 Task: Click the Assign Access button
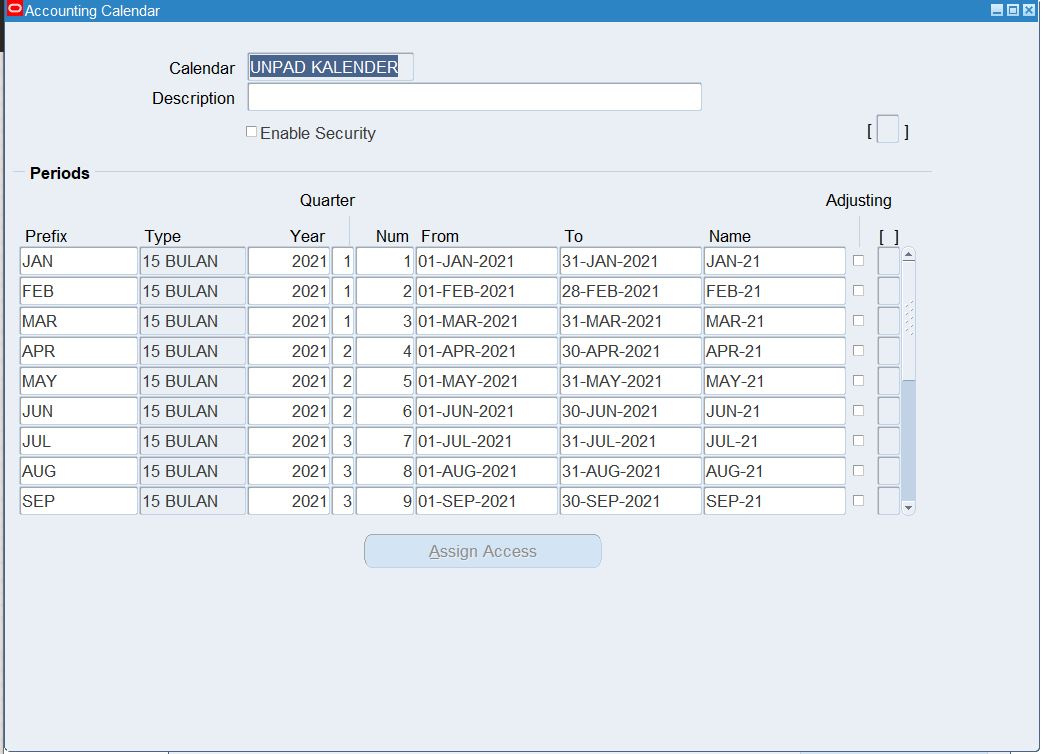tap(483, 551)
